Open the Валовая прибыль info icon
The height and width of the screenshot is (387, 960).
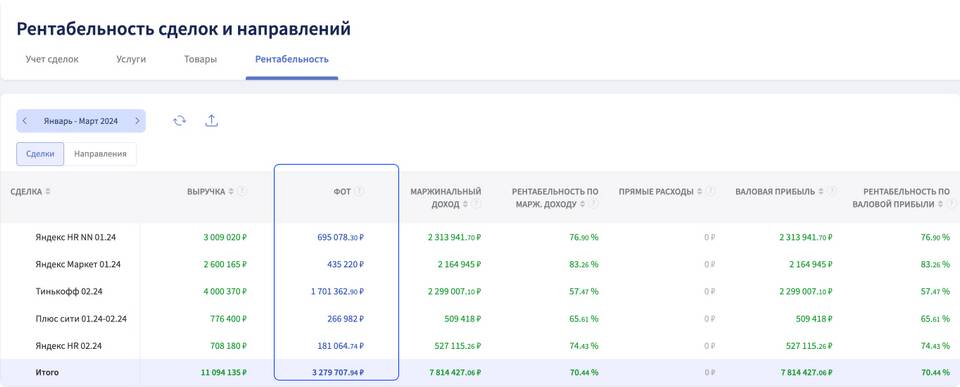point(832,192)
